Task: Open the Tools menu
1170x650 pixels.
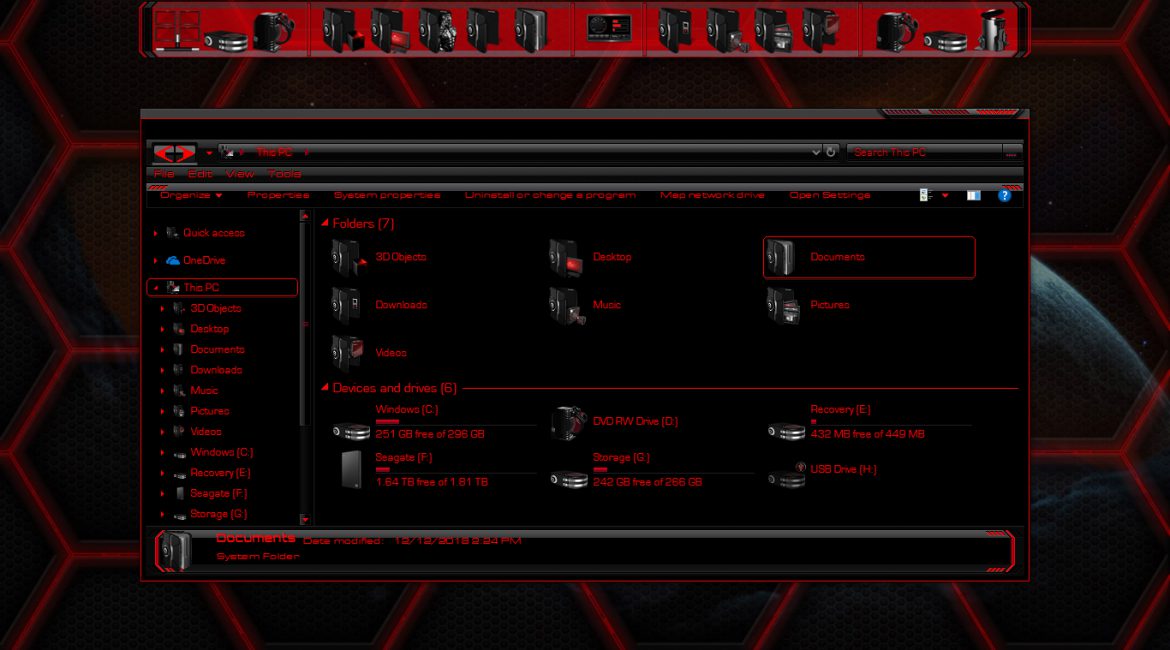Action: (x=284, y=174)
